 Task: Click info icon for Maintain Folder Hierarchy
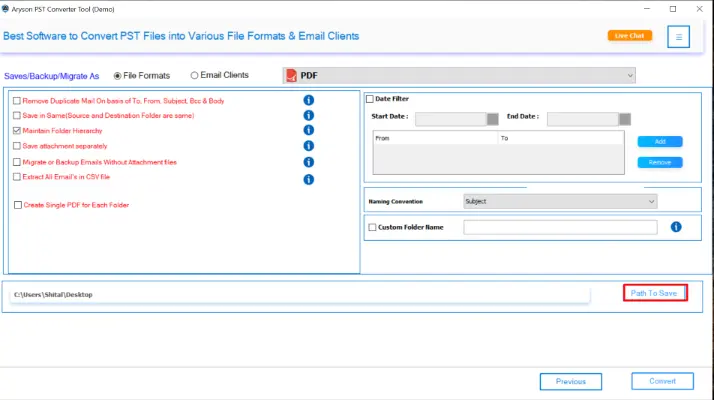308,130
